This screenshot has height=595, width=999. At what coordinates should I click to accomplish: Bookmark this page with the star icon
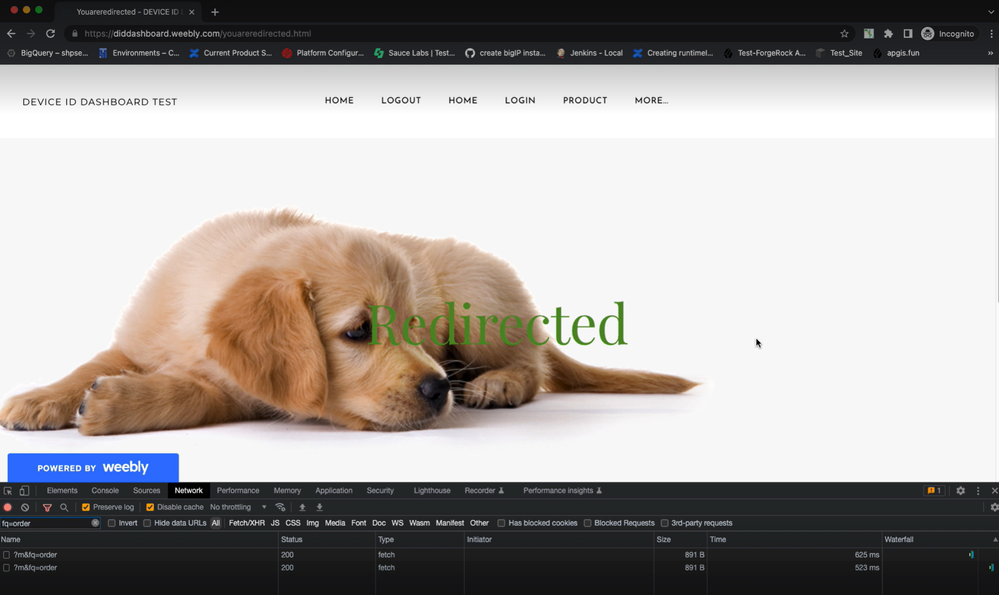[844, 33]
